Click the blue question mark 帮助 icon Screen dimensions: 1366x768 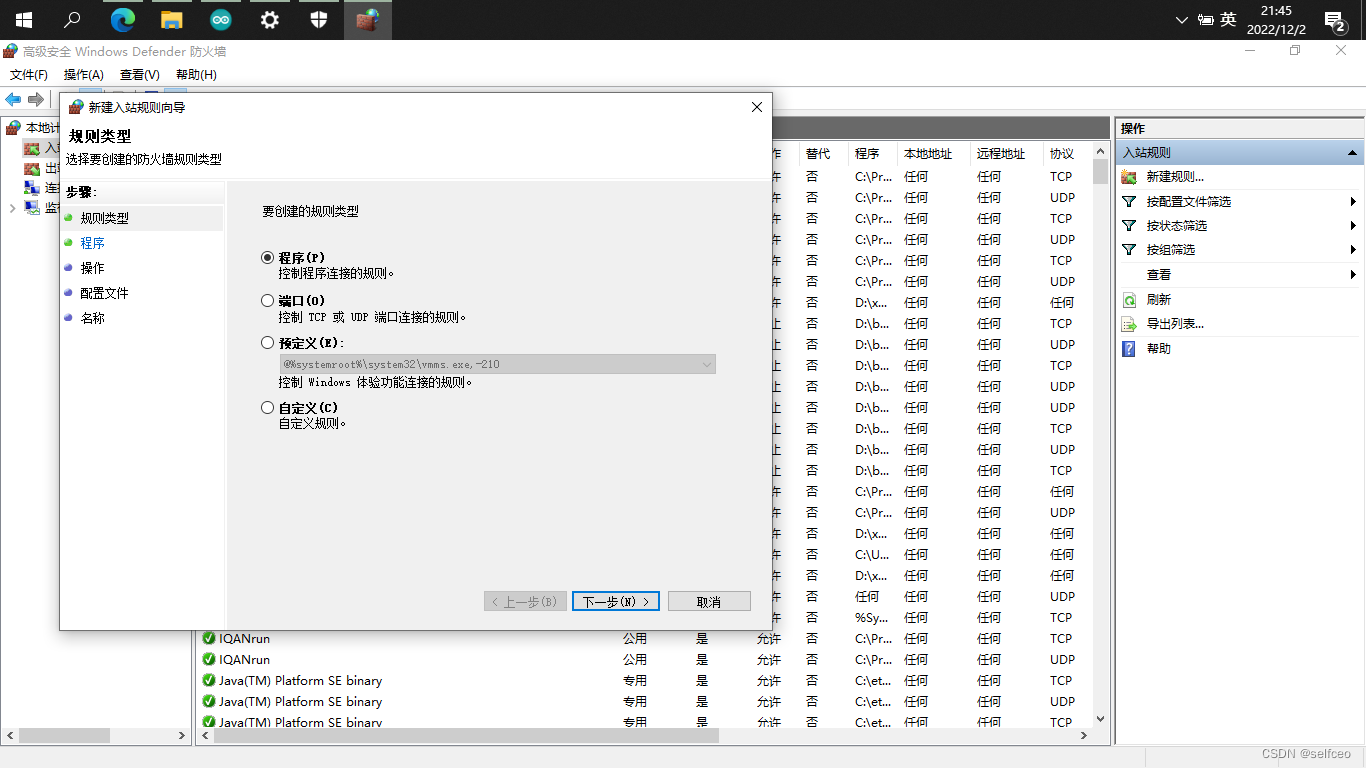tap(1129, 349)
